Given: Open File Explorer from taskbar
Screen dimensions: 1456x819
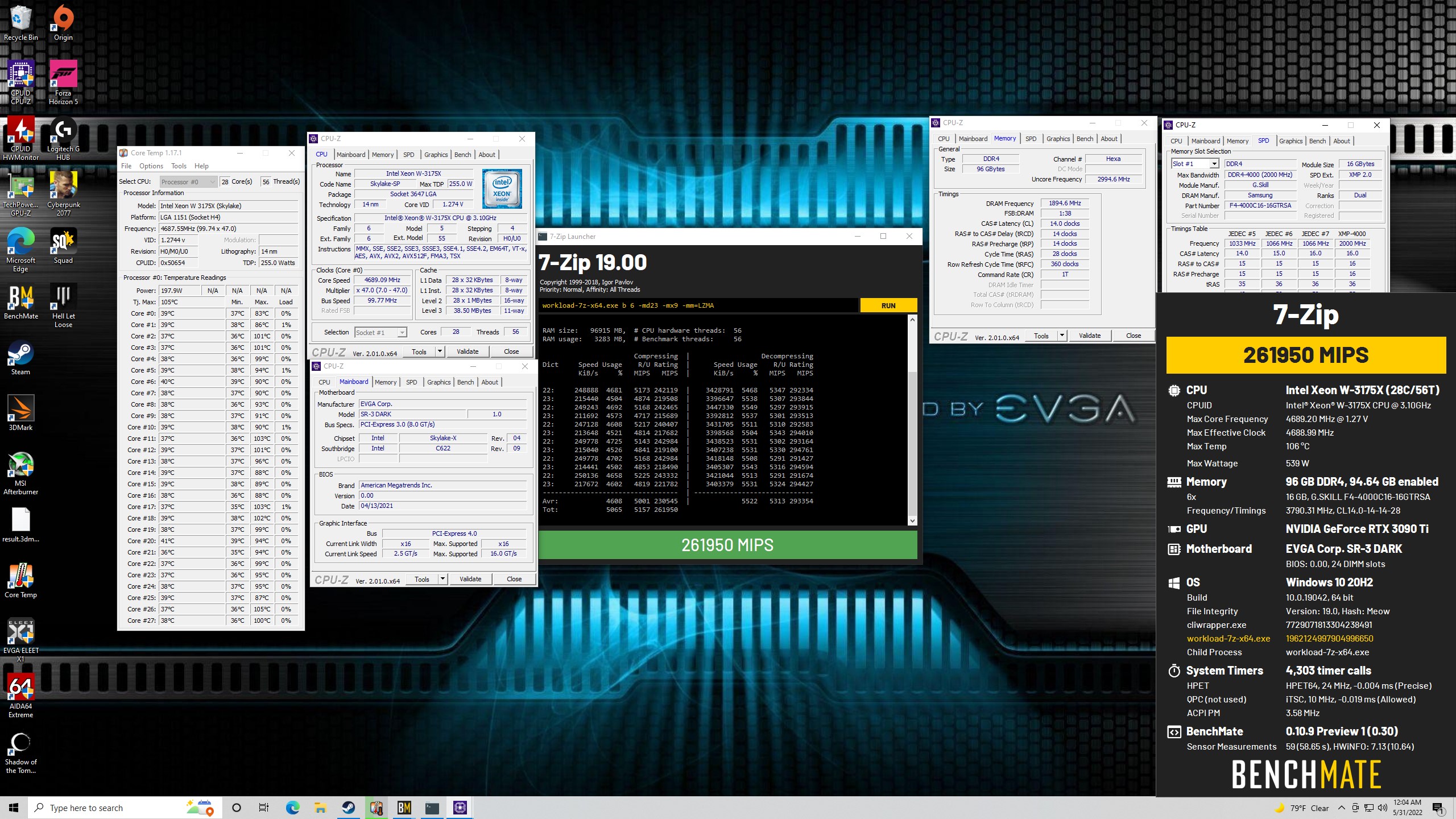Looking at the screenshot, I should pyautogui.click(x=320, y=808).
